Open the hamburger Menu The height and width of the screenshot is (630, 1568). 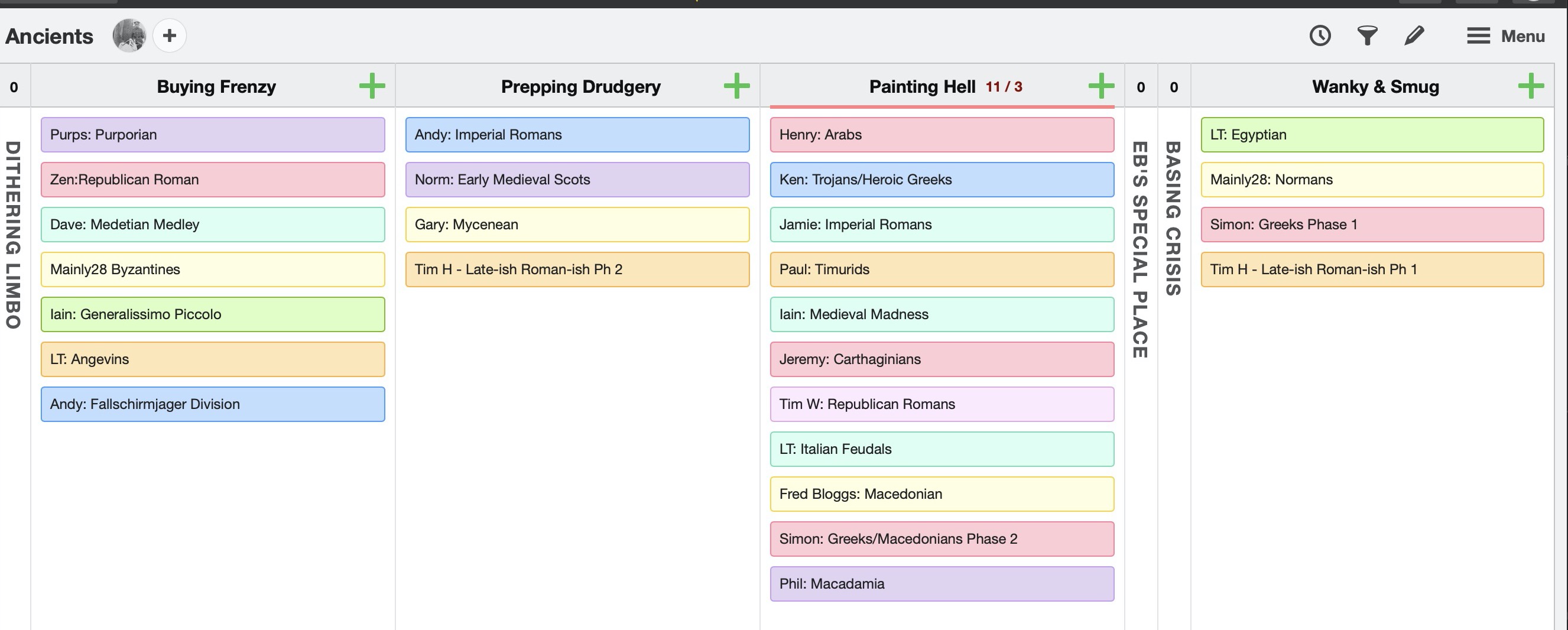pos(1505,36)
